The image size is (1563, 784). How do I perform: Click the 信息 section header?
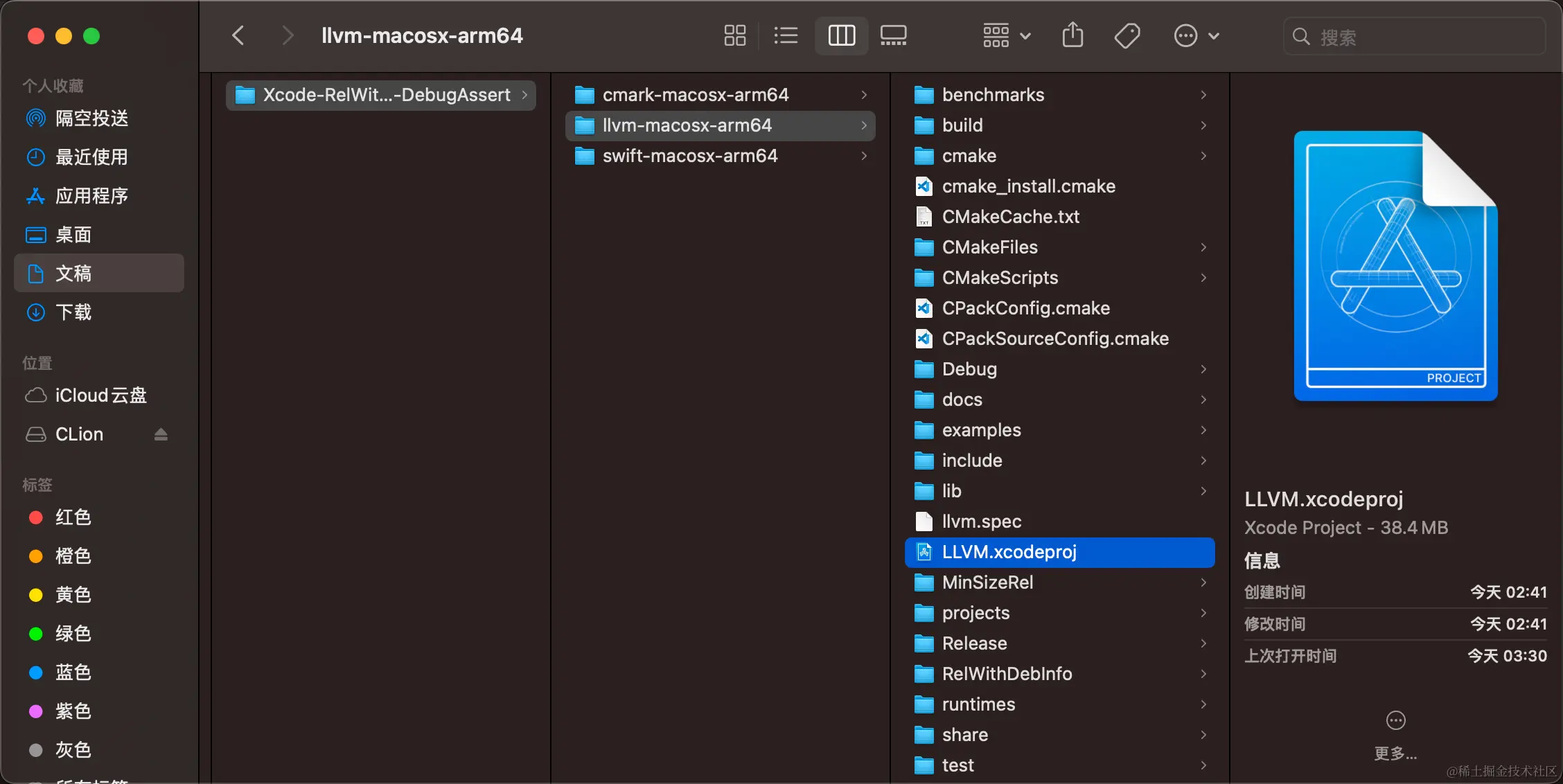(1262, 560)
